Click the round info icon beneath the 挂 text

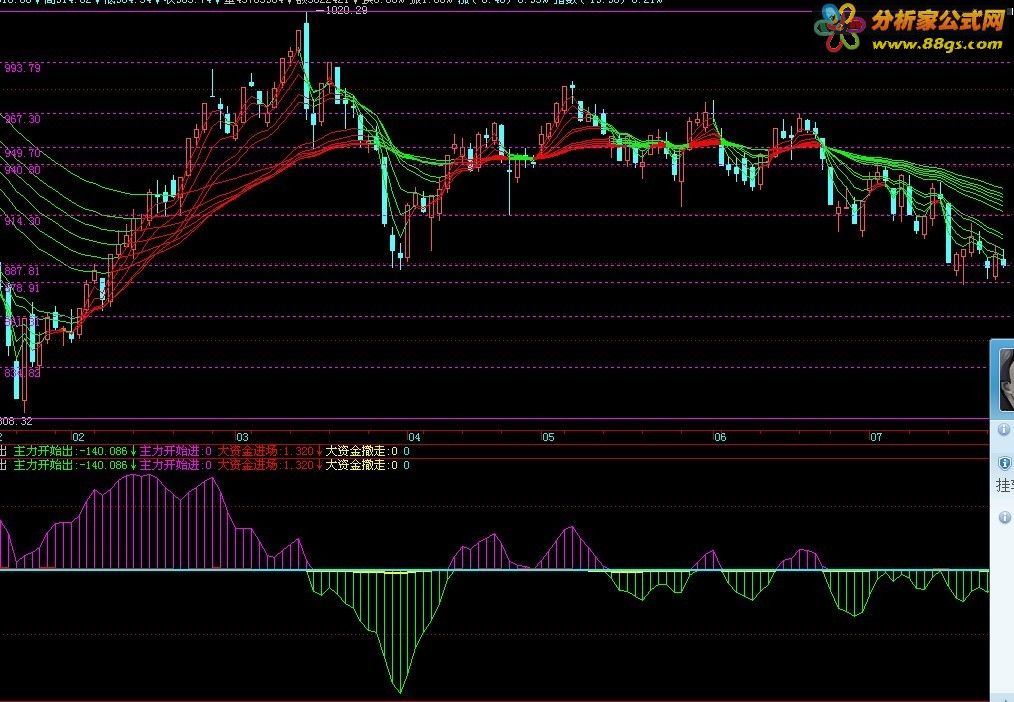pos(1004,517)
